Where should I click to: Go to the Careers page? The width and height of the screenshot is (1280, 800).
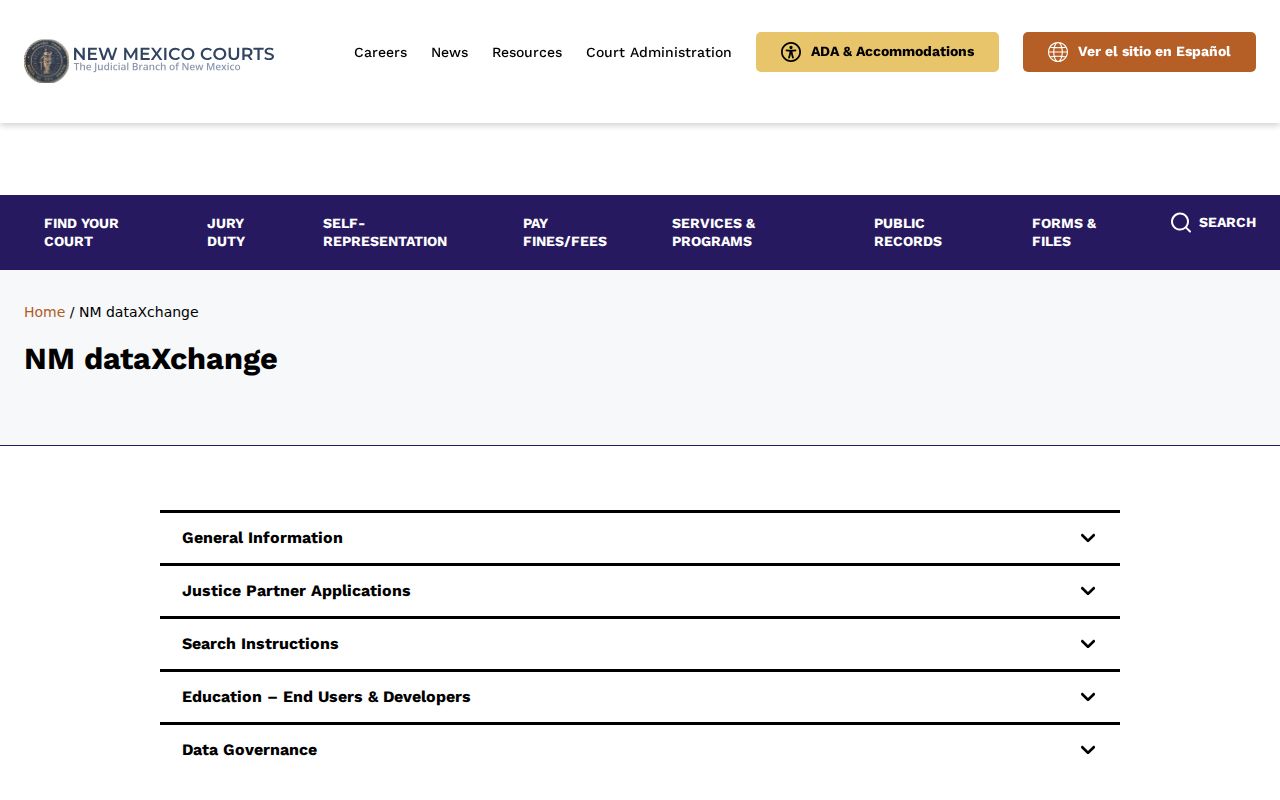[x=380, y=52]
